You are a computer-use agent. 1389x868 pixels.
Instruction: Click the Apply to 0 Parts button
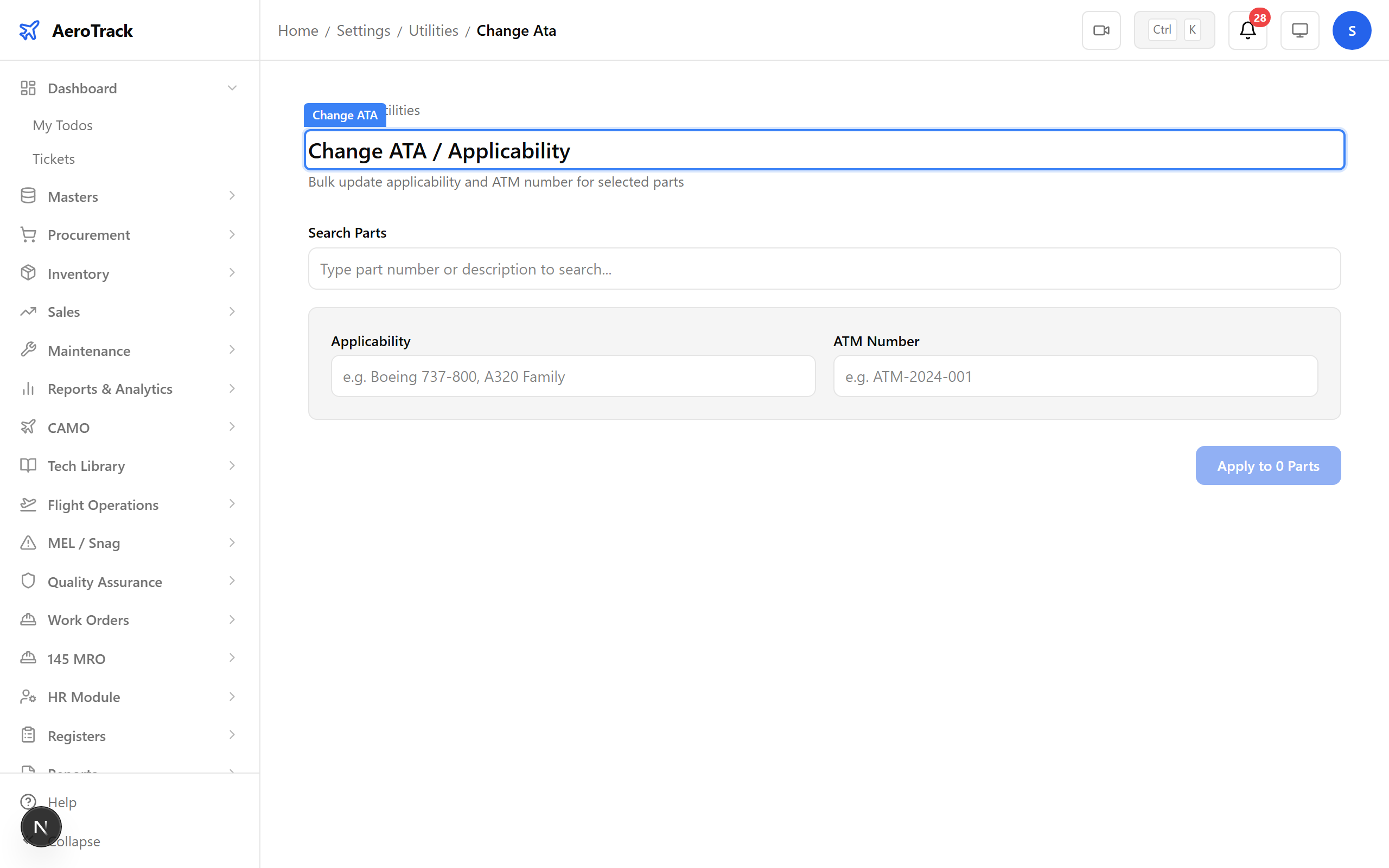1268,465
